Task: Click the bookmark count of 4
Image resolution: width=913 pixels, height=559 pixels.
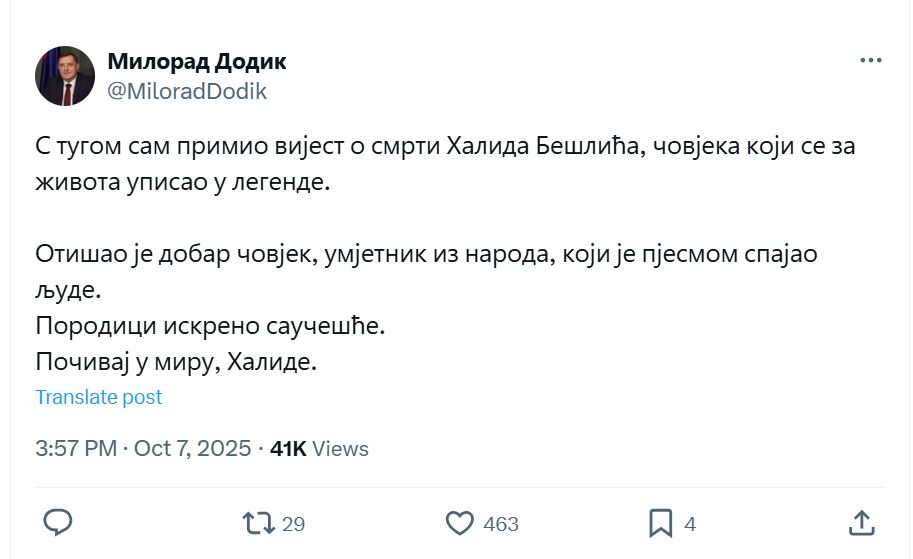Action: click(690, 523)
